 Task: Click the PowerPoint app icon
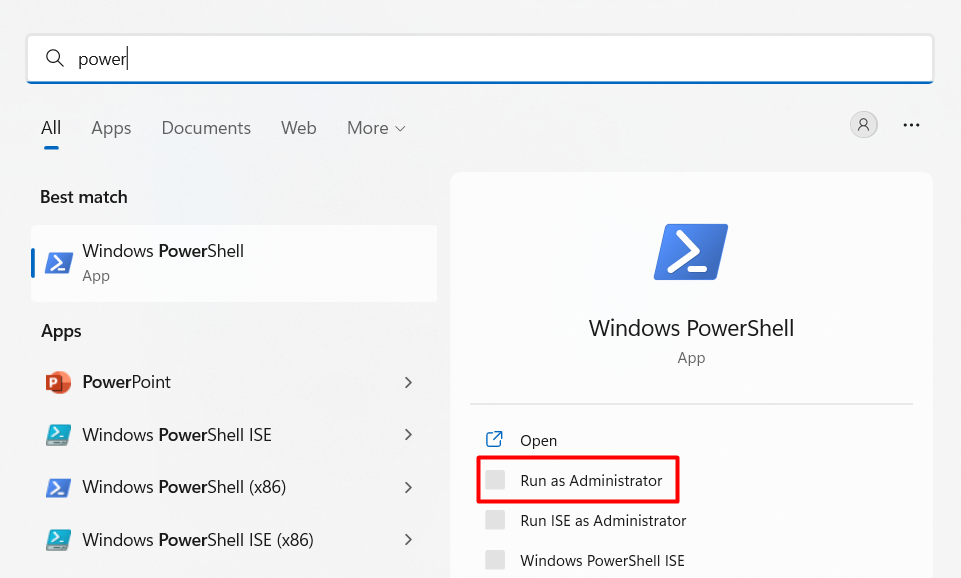click(59, 382)
